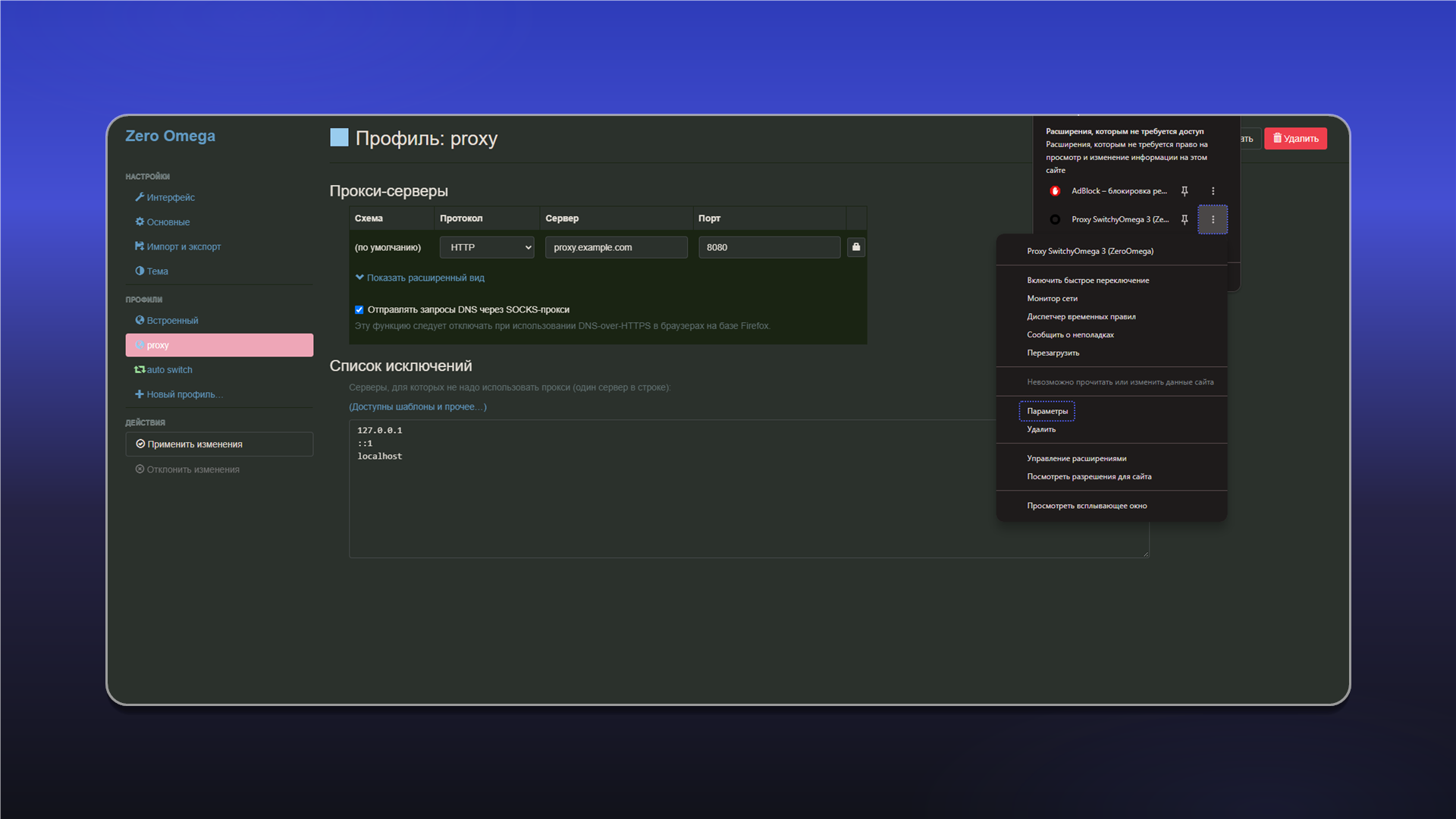Expand Показать расширенный вид
Screen dimensions: 1456x819
420,278
